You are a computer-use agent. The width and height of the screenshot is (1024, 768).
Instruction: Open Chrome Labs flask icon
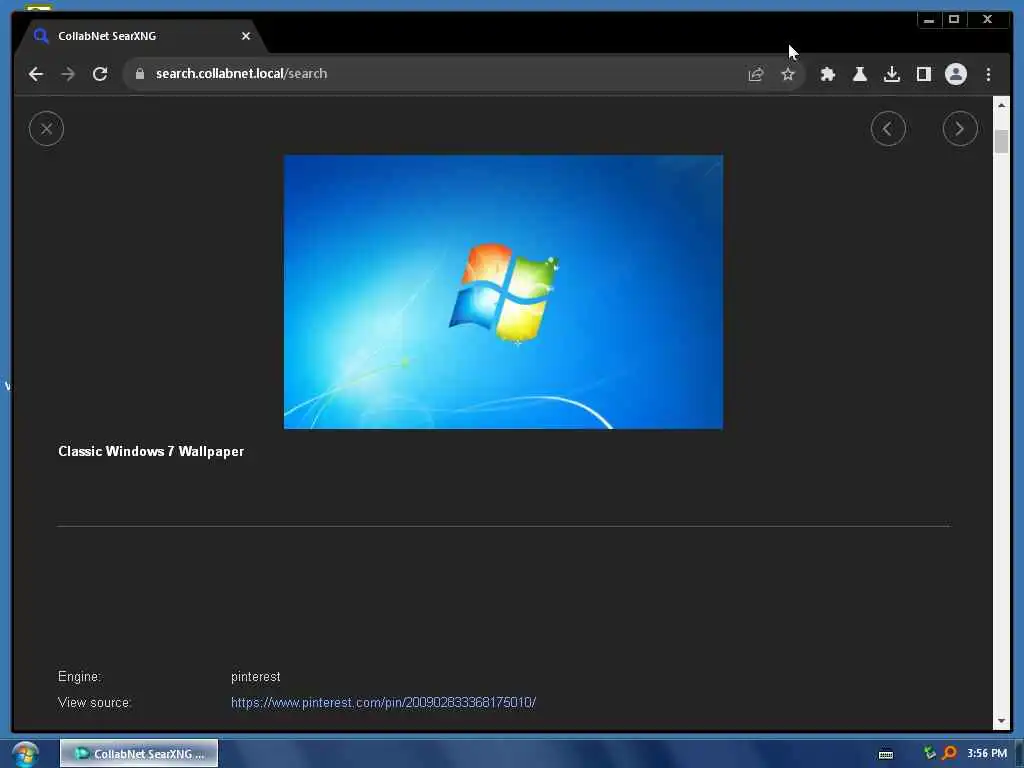(x=859, y=74)
